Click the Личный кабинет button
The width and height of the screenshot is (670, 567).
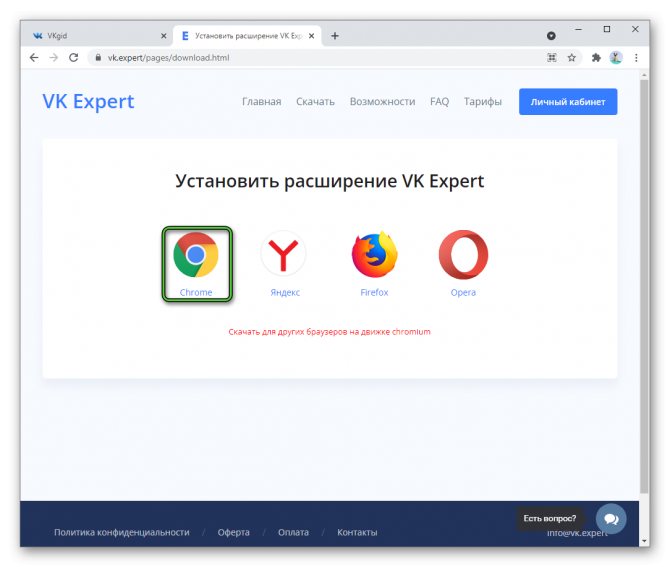click(x=568, y=102)
